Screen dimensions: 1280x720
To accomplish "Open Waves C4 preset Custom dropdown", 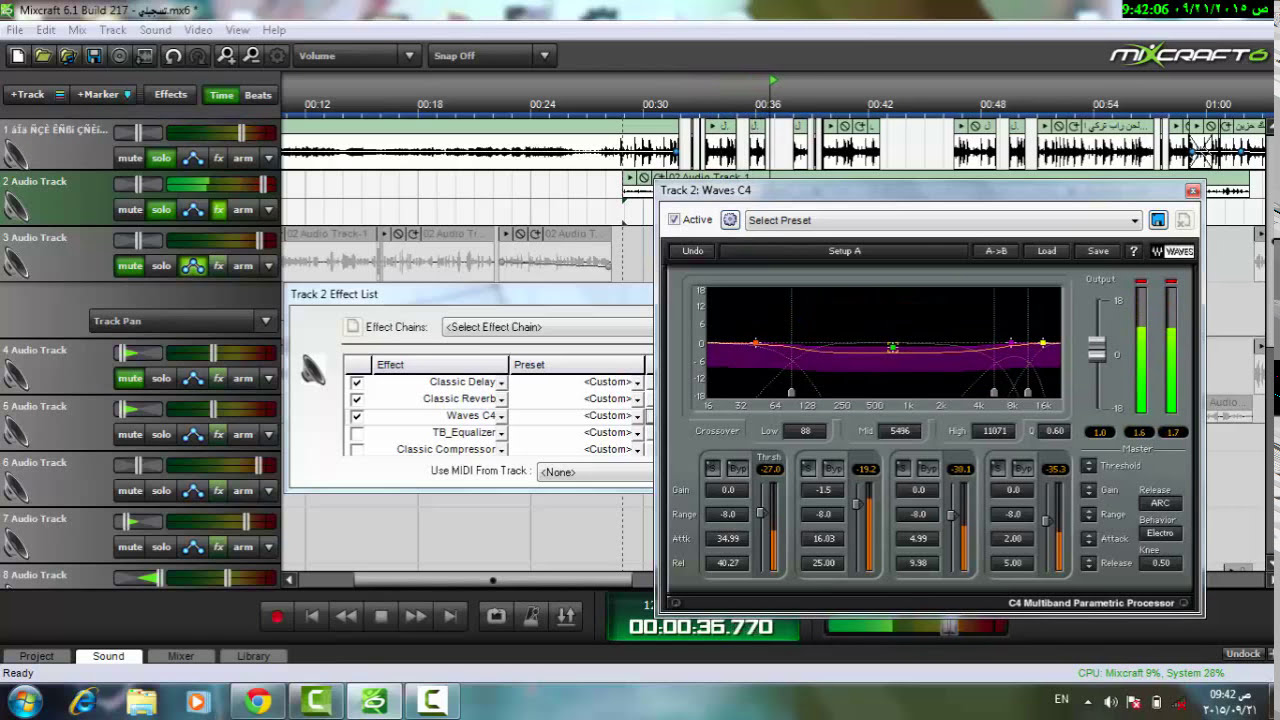I will (637, 417).
